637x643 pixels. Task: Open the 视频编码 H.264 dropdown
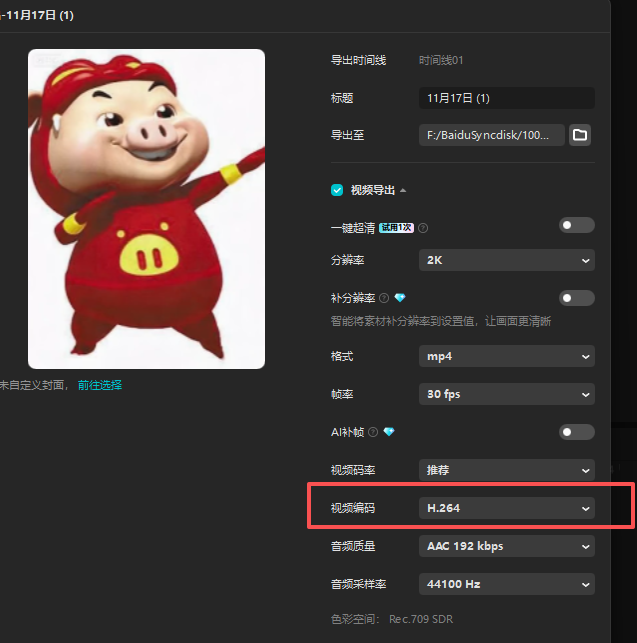pyautogui.click(x=506, y=508)
